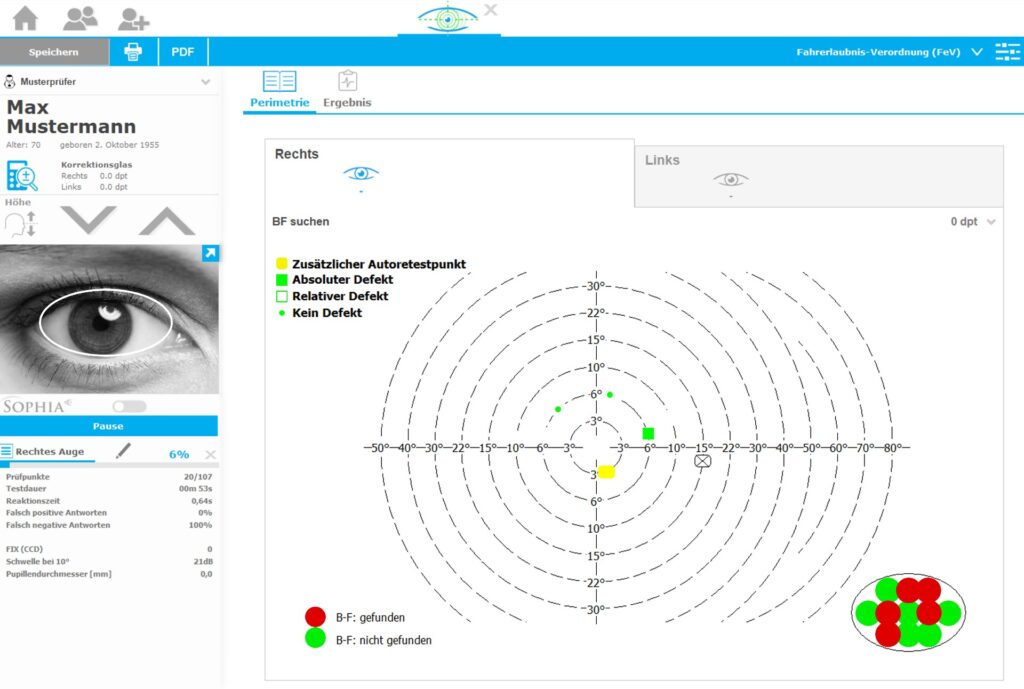Open the settings sliders icon at top right
The width and height of the screenshot is (1024, 689).
click(x=1007, y=52)
